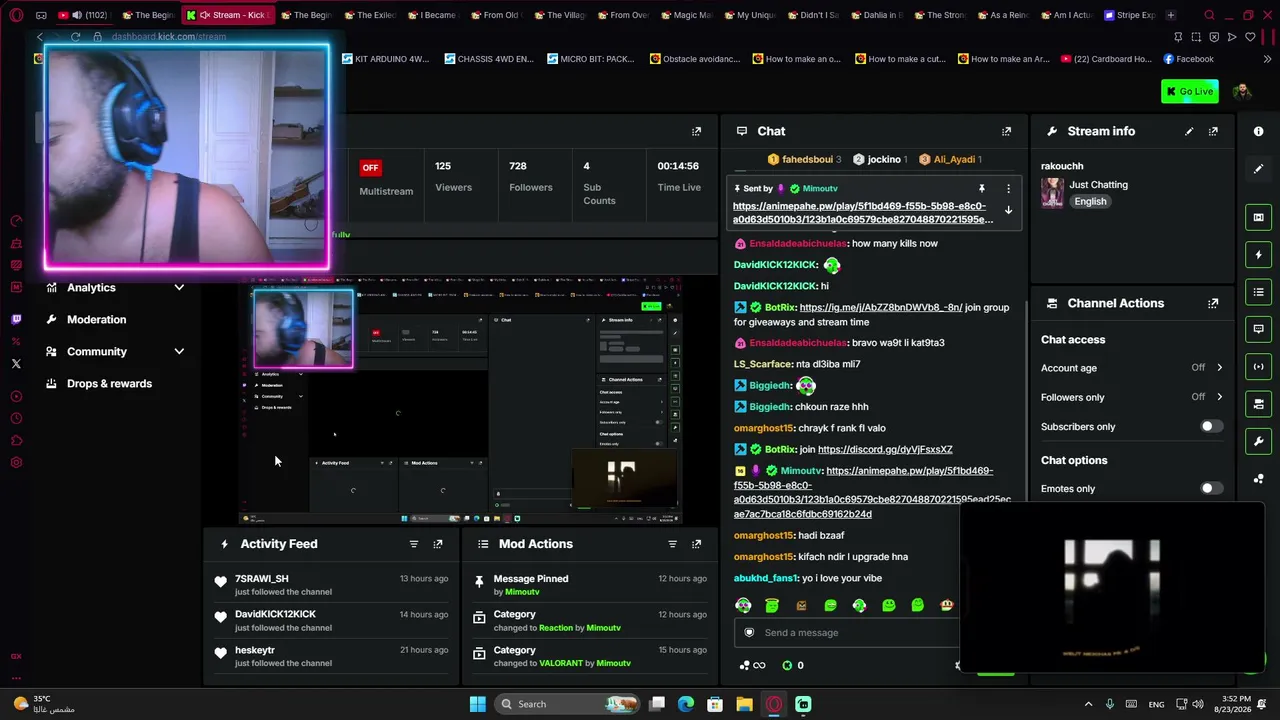Expand the Community sidebar section

pyautogui.click(x=179, y=352)
